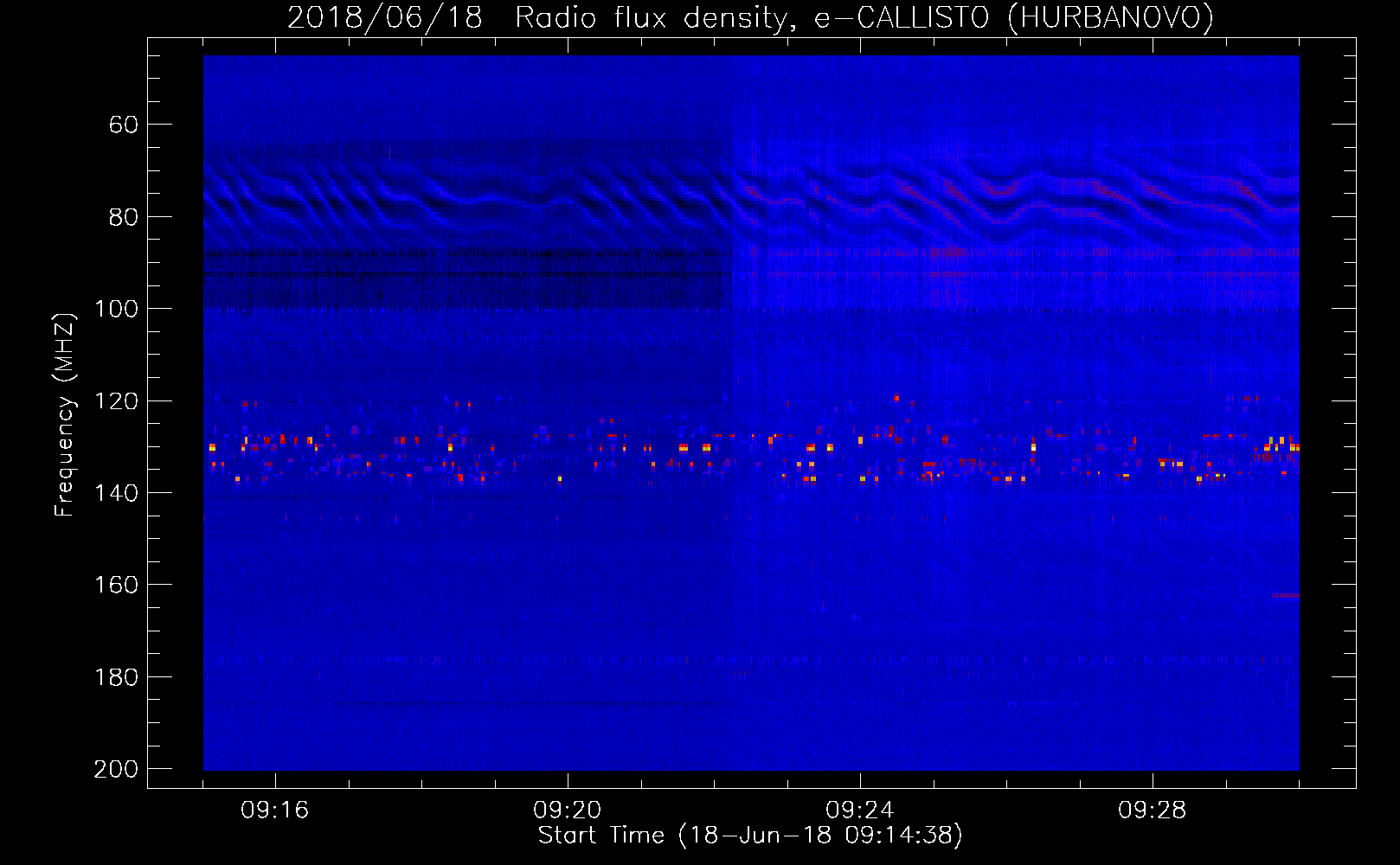Click the 'Frequency (MHZ)' axis label

(65, 414)
